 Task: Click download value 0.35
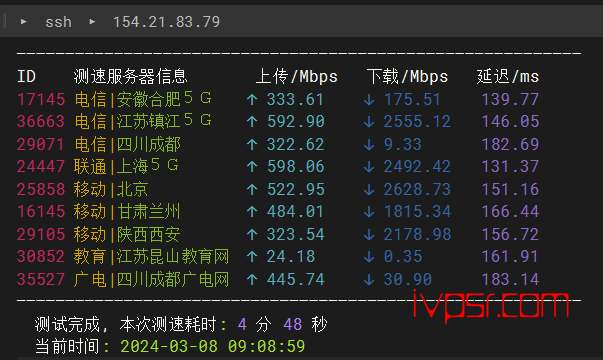coord(403,256)
